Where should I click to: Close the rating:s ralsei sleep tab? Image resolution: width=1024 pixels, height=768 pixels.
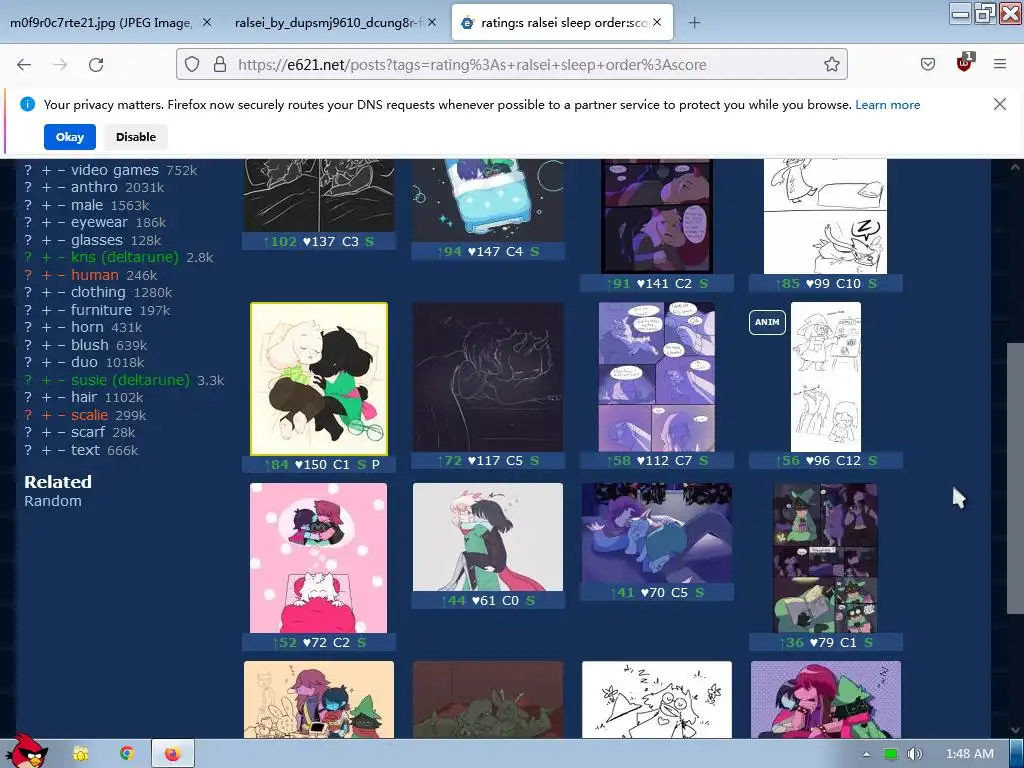[x=657, y=22]
